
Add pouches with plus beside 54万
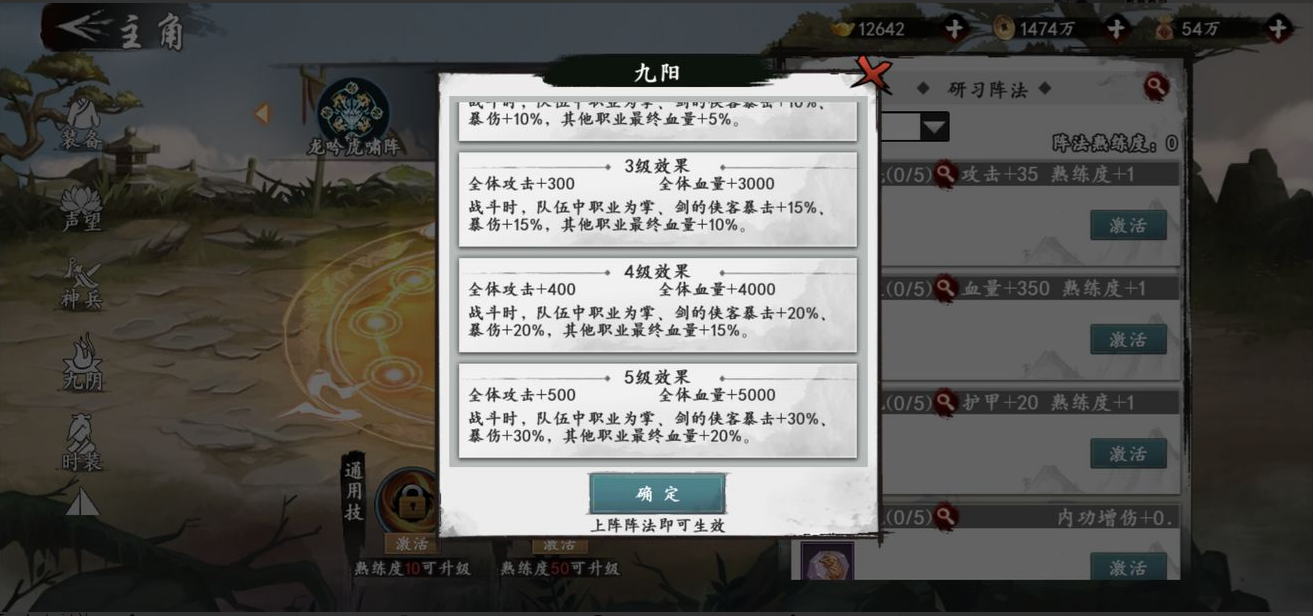pos(1277,29)
